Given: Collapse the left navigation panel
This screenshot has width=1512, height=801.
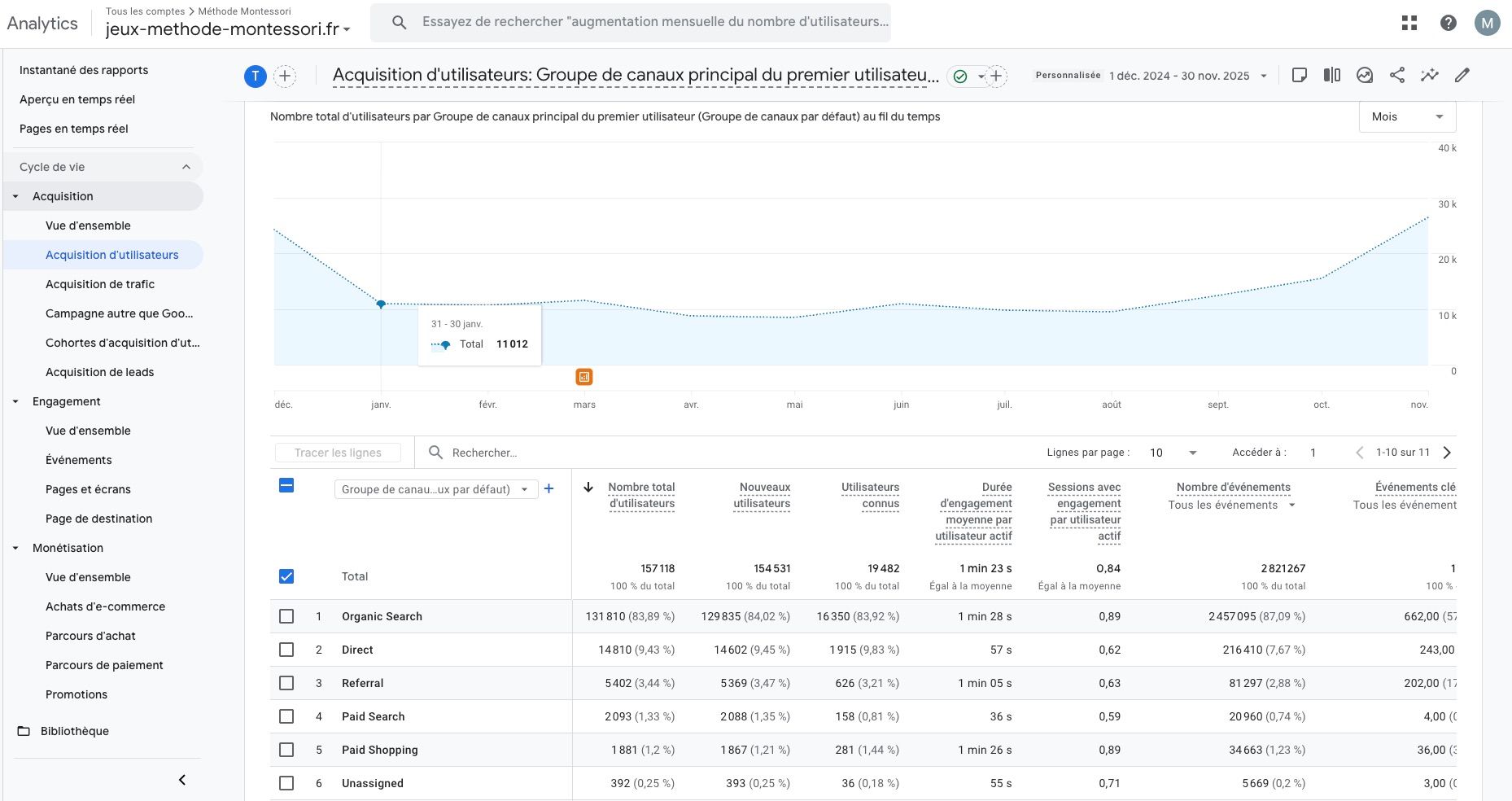Looking at the screenshot, I should pos(182,780).
